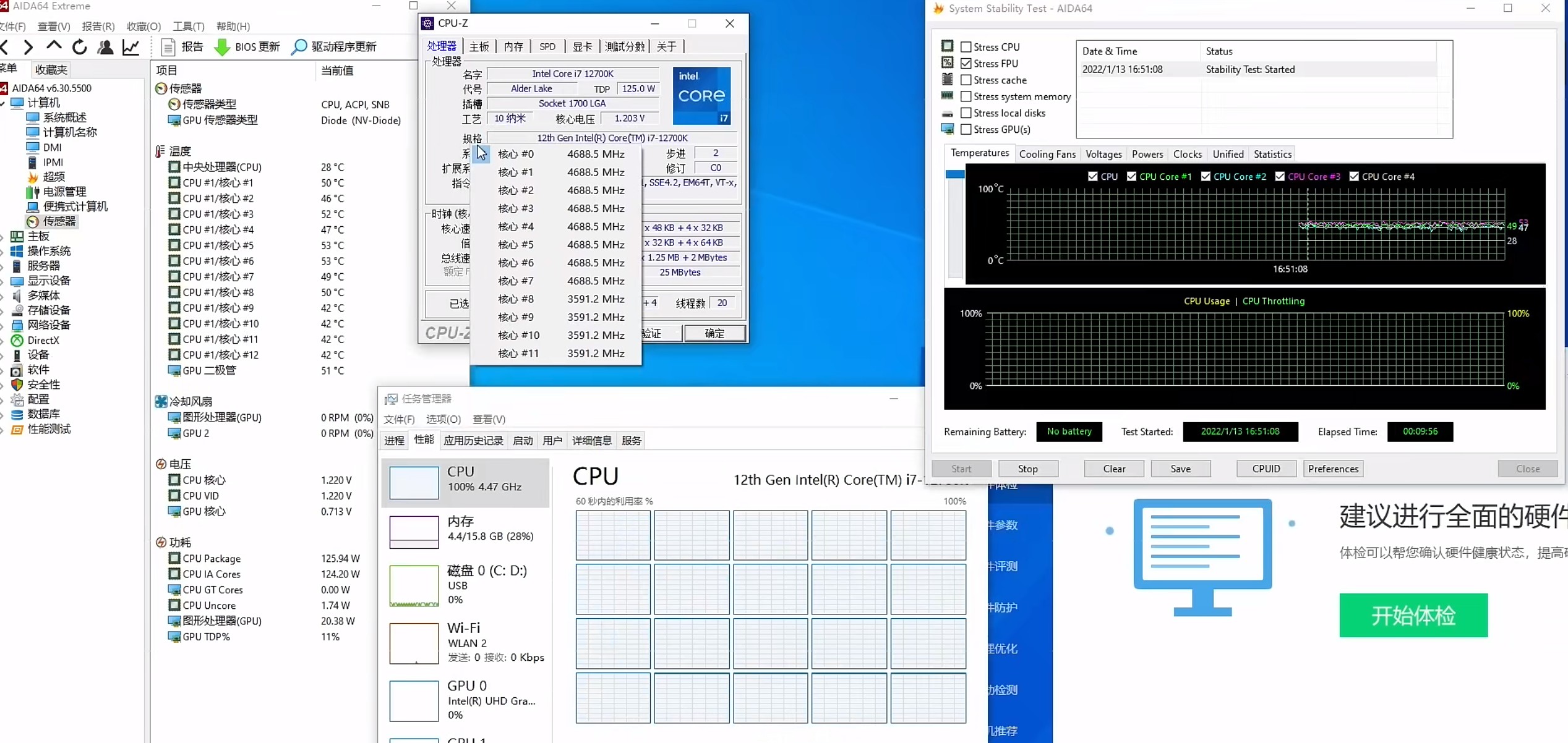Click the AIDA64 up-level arrow icon

tap(54, 46)
